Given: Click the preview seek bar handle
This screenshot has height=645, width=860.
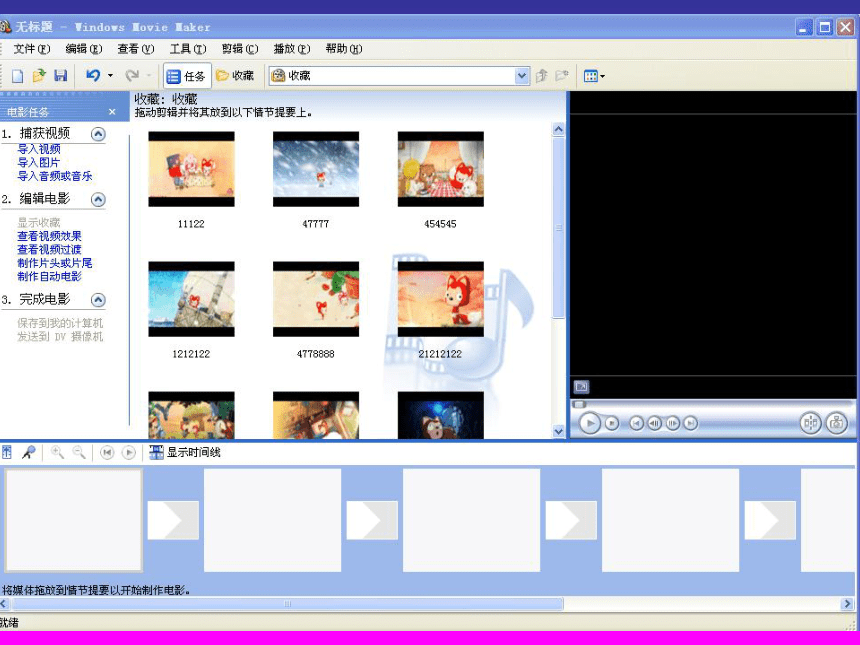Looking at the screenshot, I should pos(579,404).
